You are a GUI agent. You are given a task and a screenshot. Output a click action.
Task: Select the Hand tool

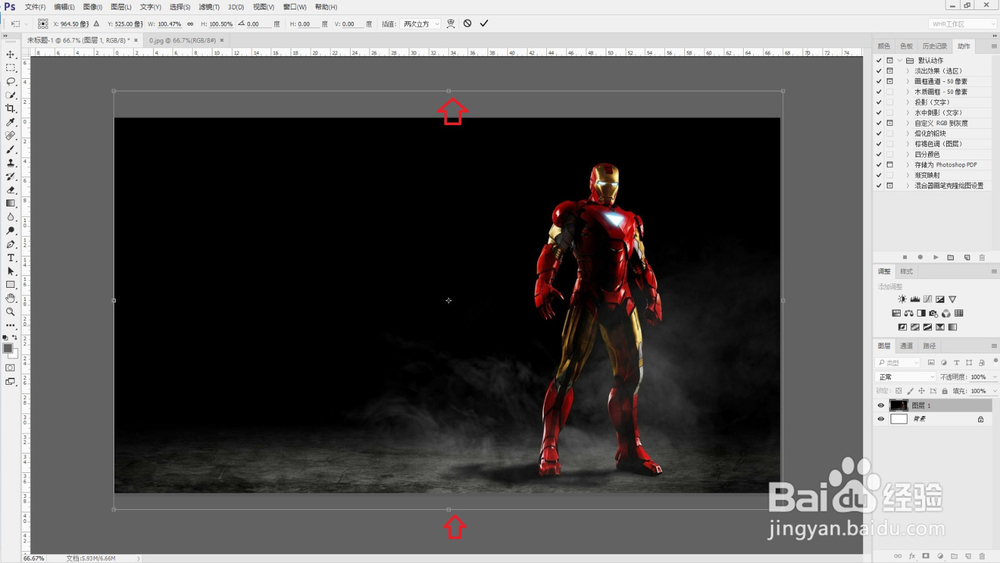(x=10, y=298)
